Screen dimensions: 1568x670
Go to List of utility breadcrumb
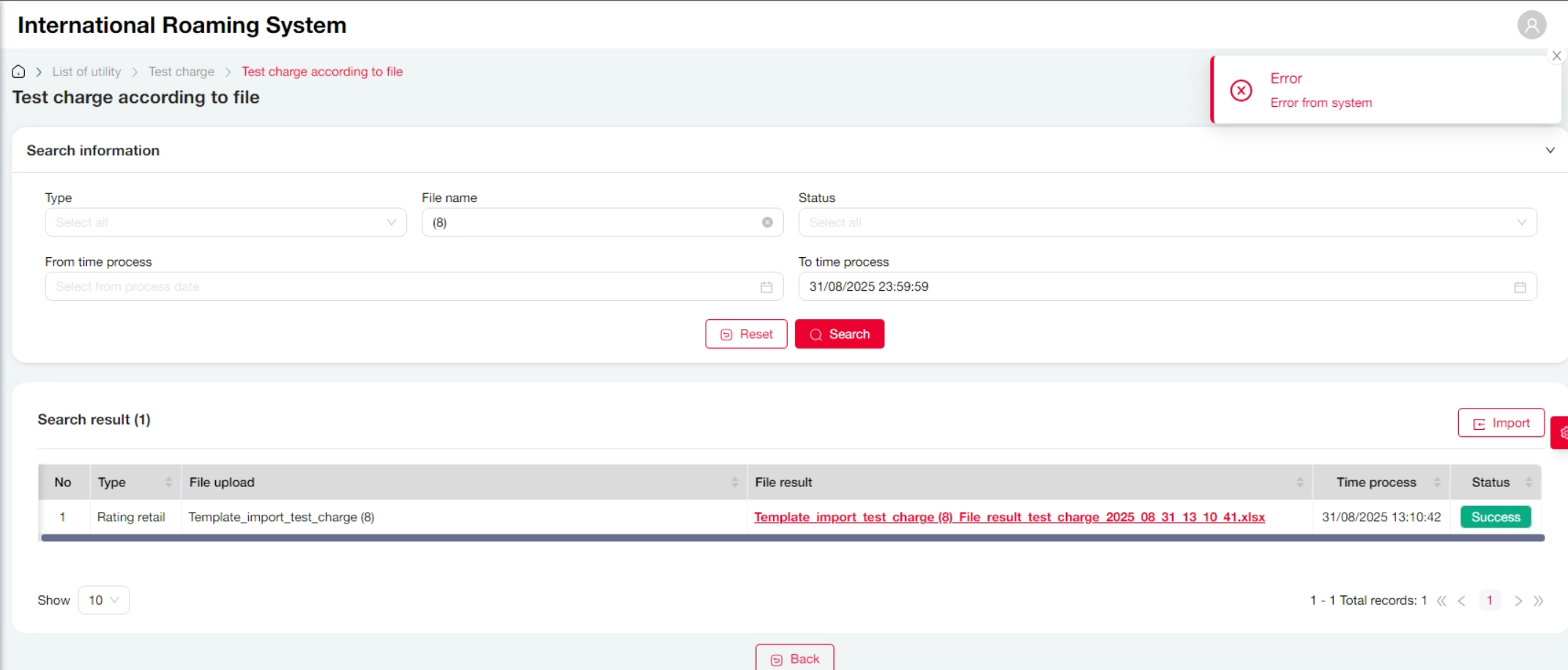point(86,72)
